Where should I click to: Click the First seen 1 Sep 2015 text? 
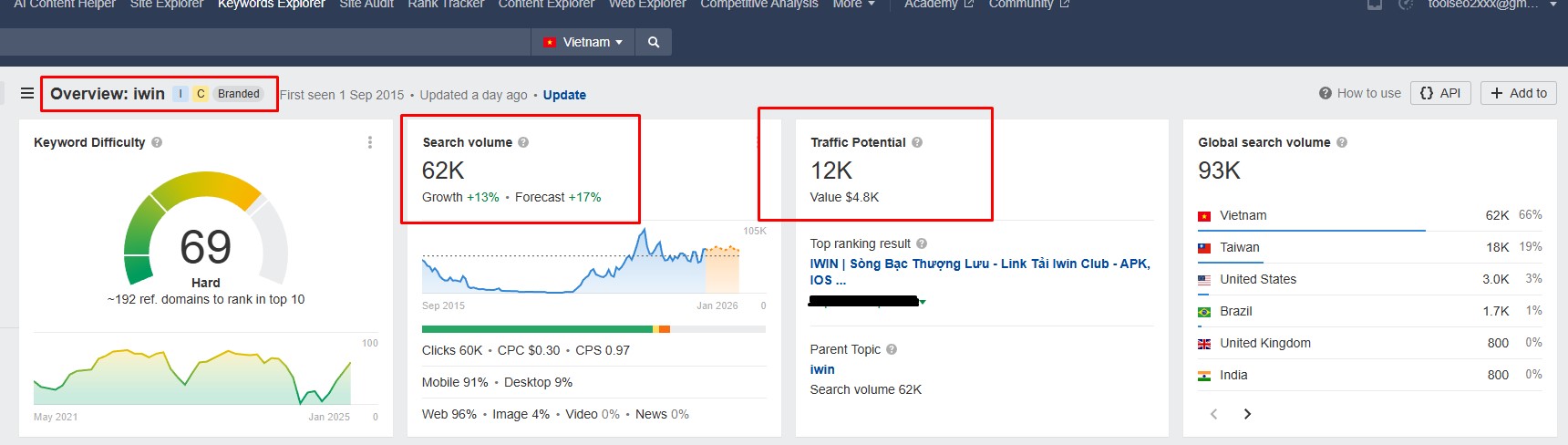pyautogui.click(x=342, y=95)
